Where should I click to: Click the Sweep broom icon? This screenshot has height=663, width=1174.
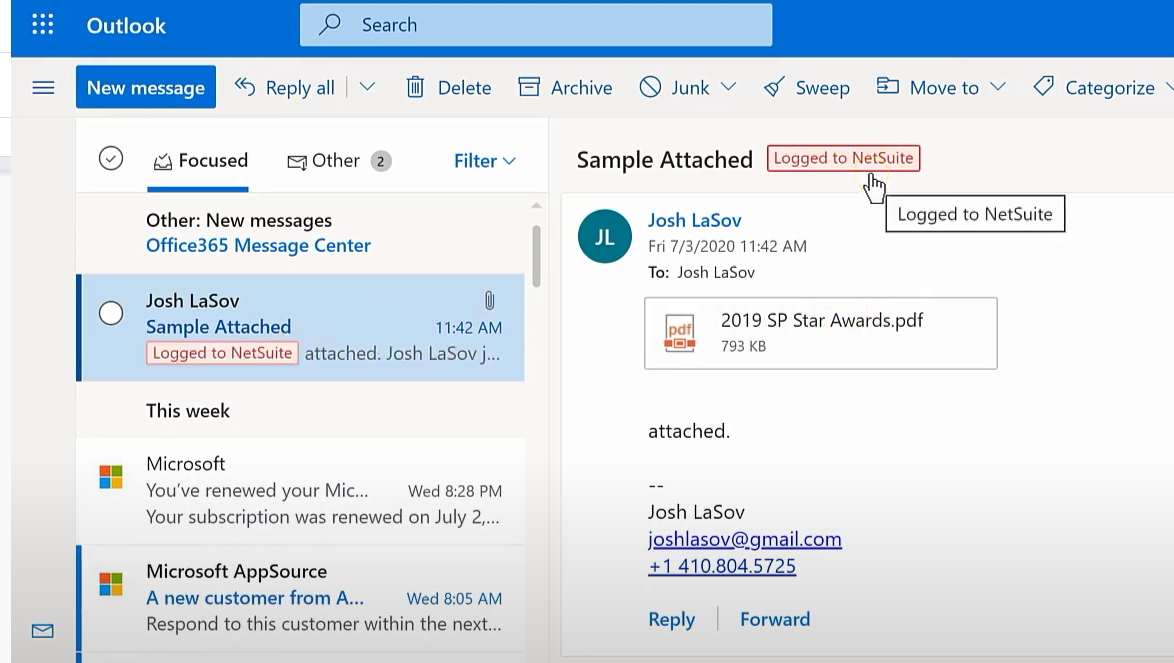(774, 88)
